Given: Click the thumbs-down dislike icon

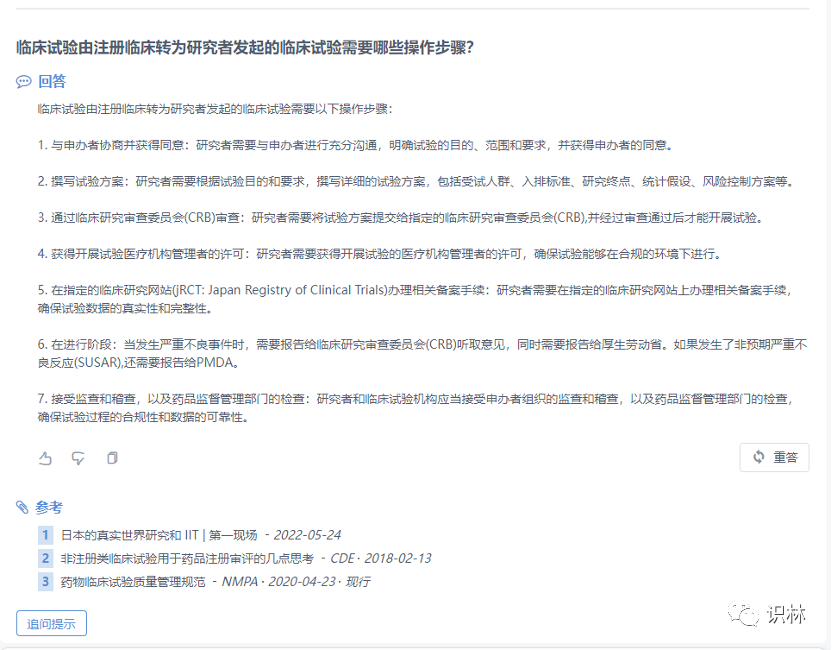Looking at the screenshot, I should click(x=79, y=458).
